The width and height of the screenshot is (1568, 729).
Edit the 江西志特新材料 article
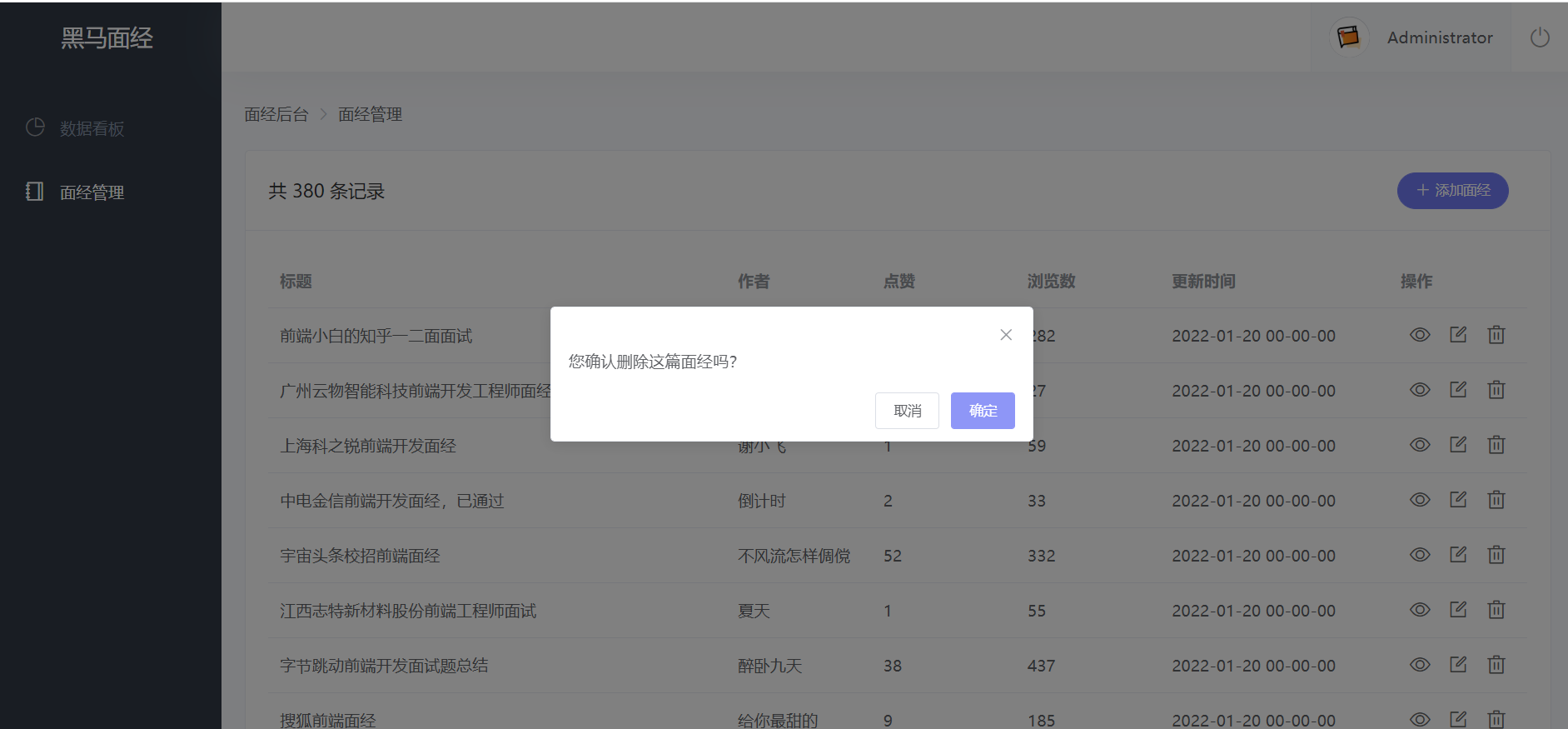coord(1458,610)
